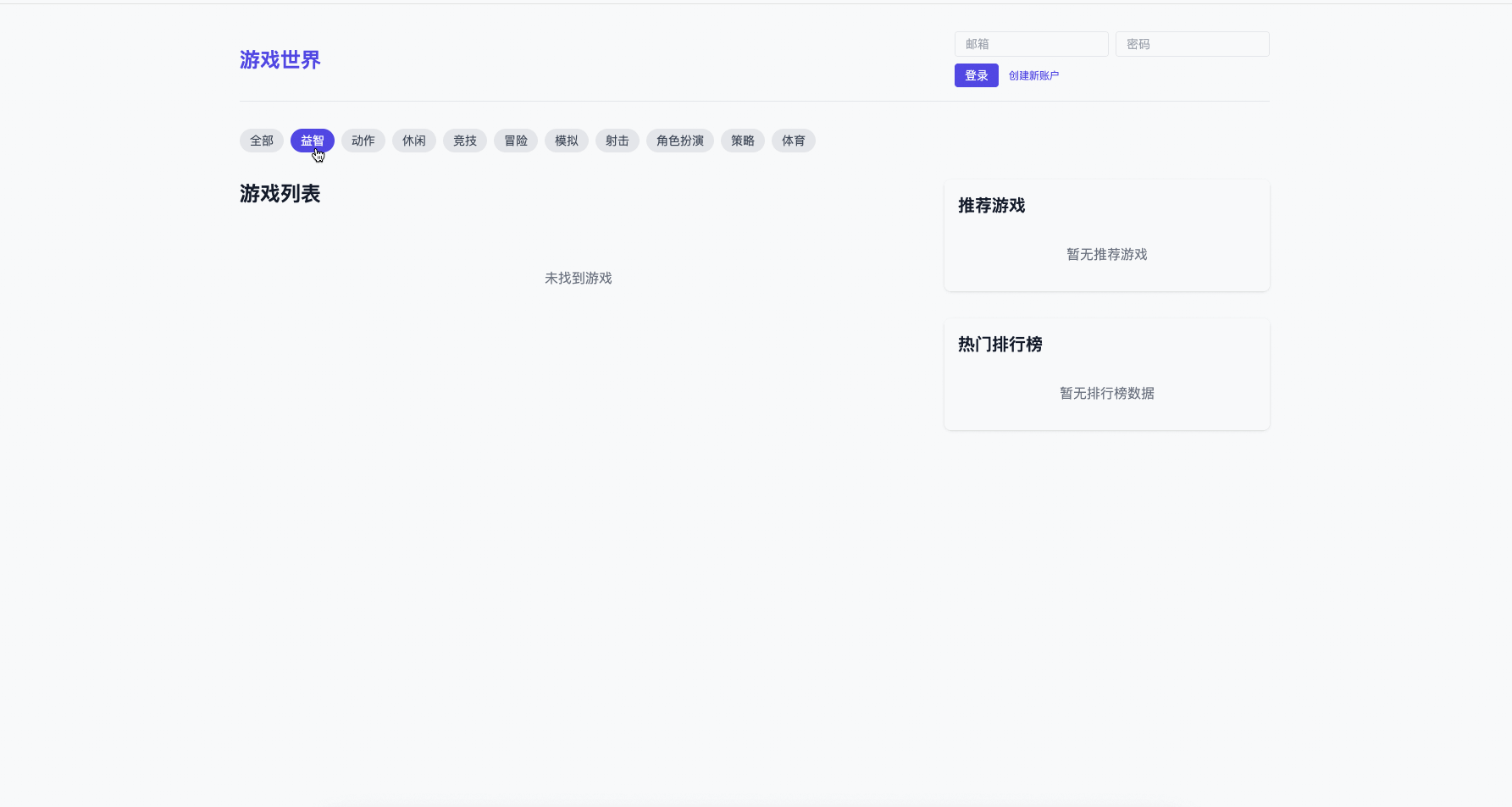Viewport: 1512px width, 807px height.
Task: Focus the 密码 password field
Action: click(x=1192, y=43)
